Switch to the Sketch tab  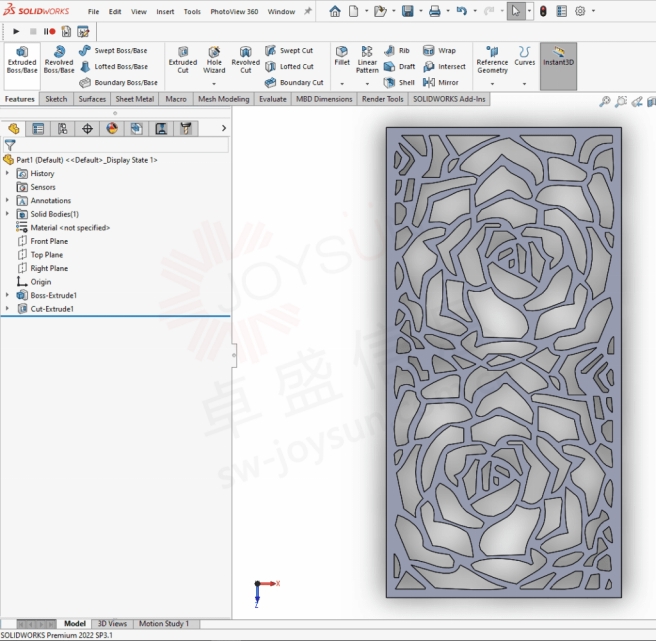click(x=56, y=99)
